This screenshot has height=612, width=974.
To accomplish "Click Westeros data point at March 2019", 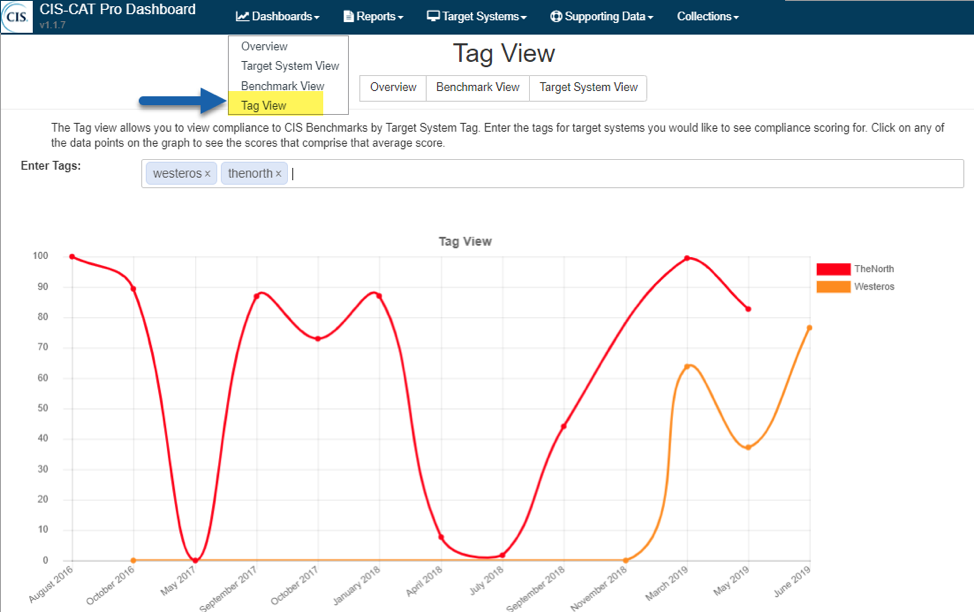I will (687, 367).
